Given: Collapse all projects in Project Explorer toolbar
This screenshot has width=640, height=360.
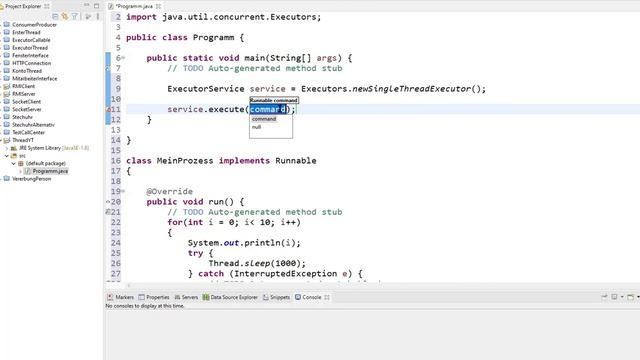Looking at the screenshot, I should 55,16.
